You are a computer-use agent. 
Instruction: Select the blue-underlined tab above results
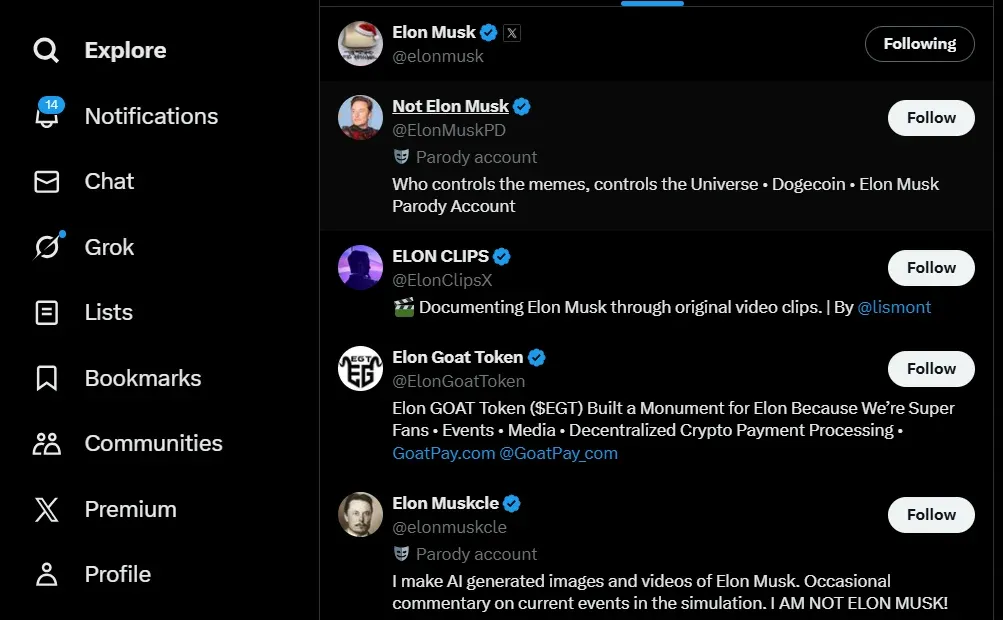point(652,3)
